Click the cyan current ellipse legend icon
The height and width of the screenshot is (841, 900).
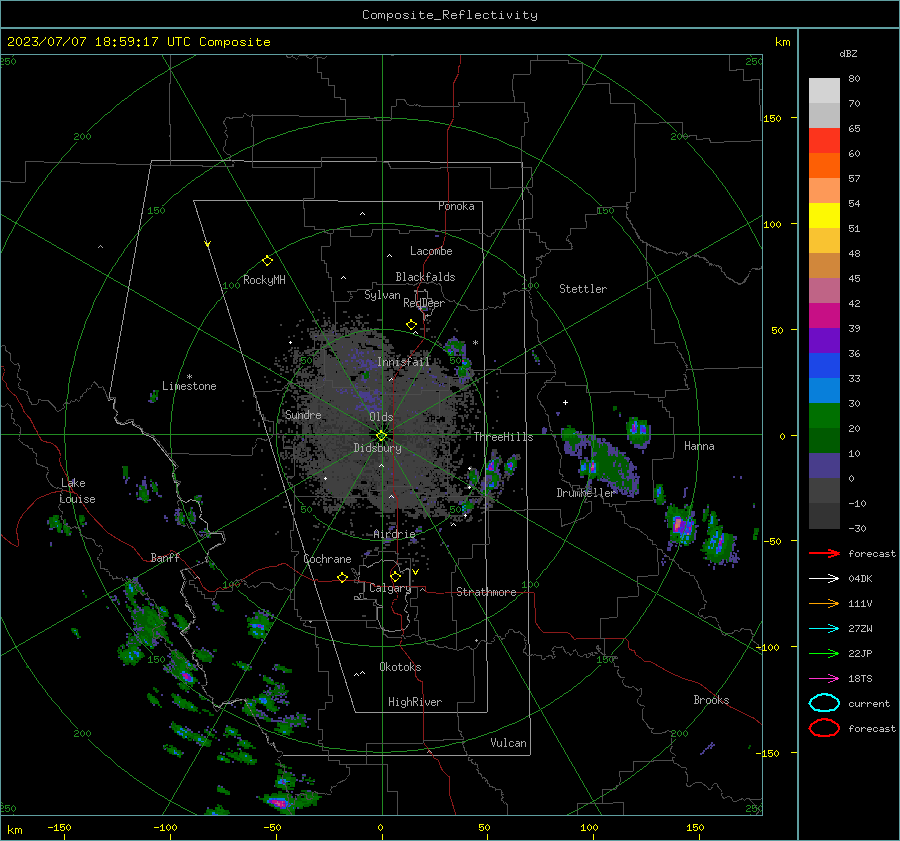coord(824,703)
